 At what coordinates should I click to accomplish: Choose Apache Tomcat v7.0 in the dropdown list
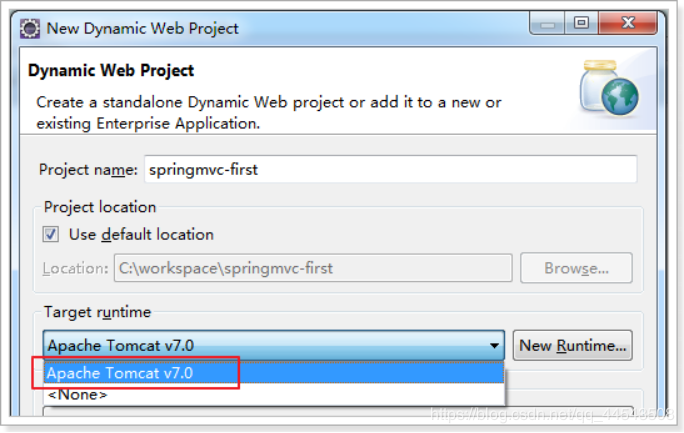click(120, 373)
